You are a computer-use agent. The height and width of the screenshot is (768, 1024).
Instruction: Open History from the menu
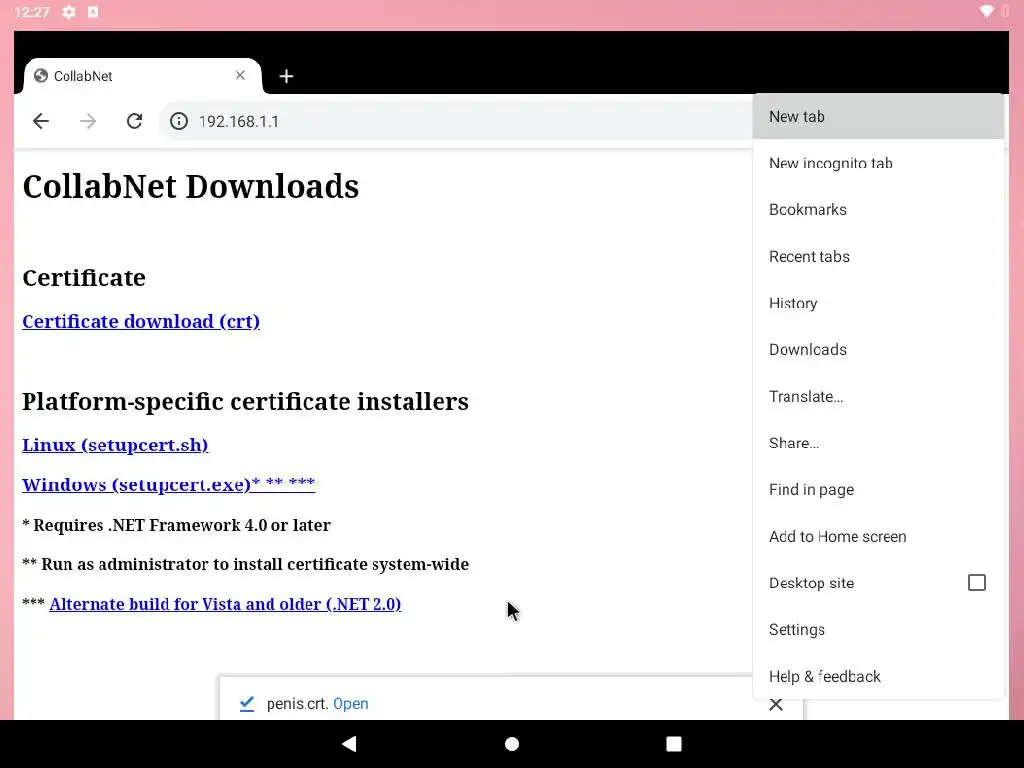(x=878, y=303)
